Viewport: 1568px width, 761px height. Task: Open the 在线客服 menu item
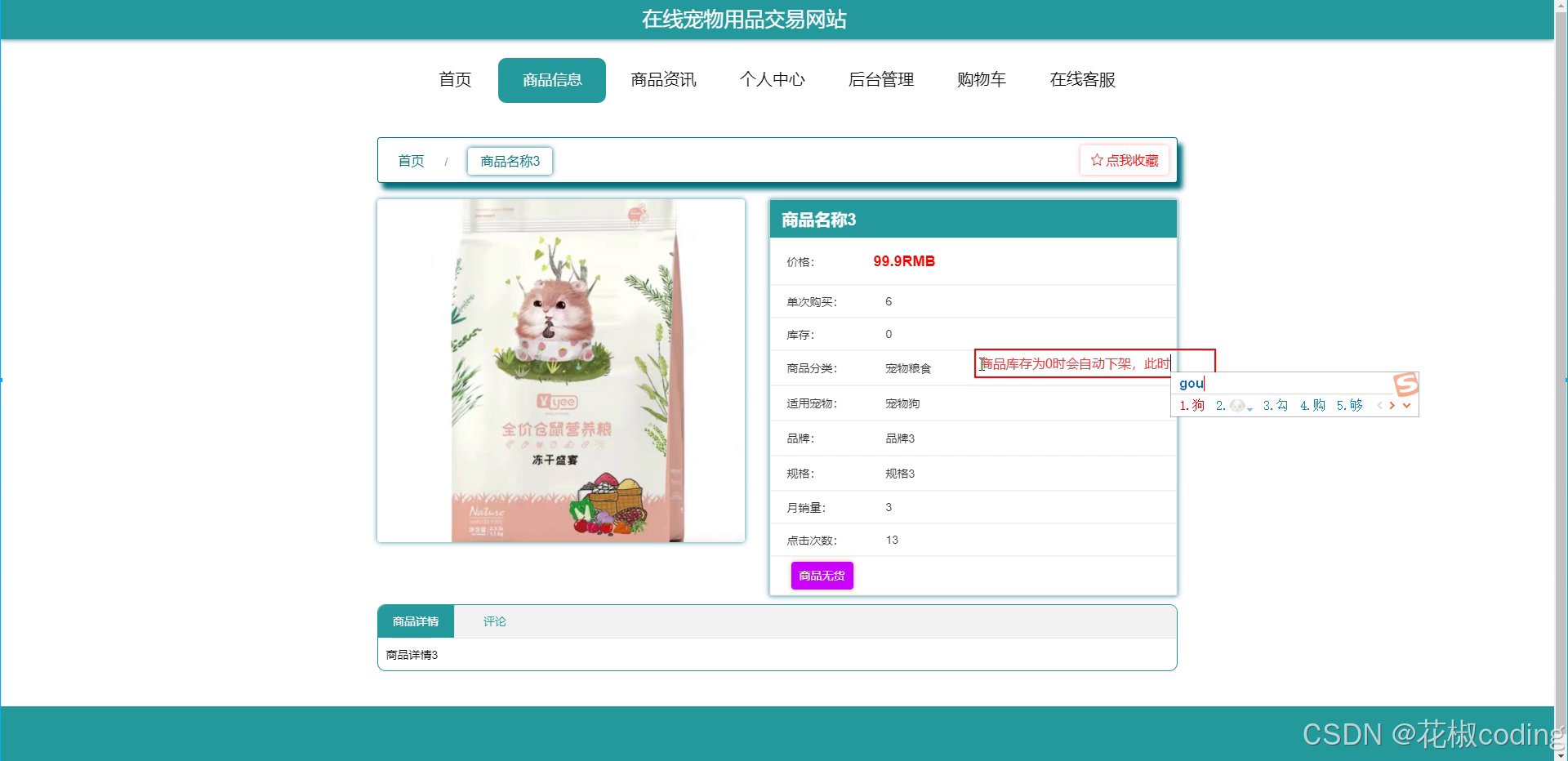(1083, 79)
